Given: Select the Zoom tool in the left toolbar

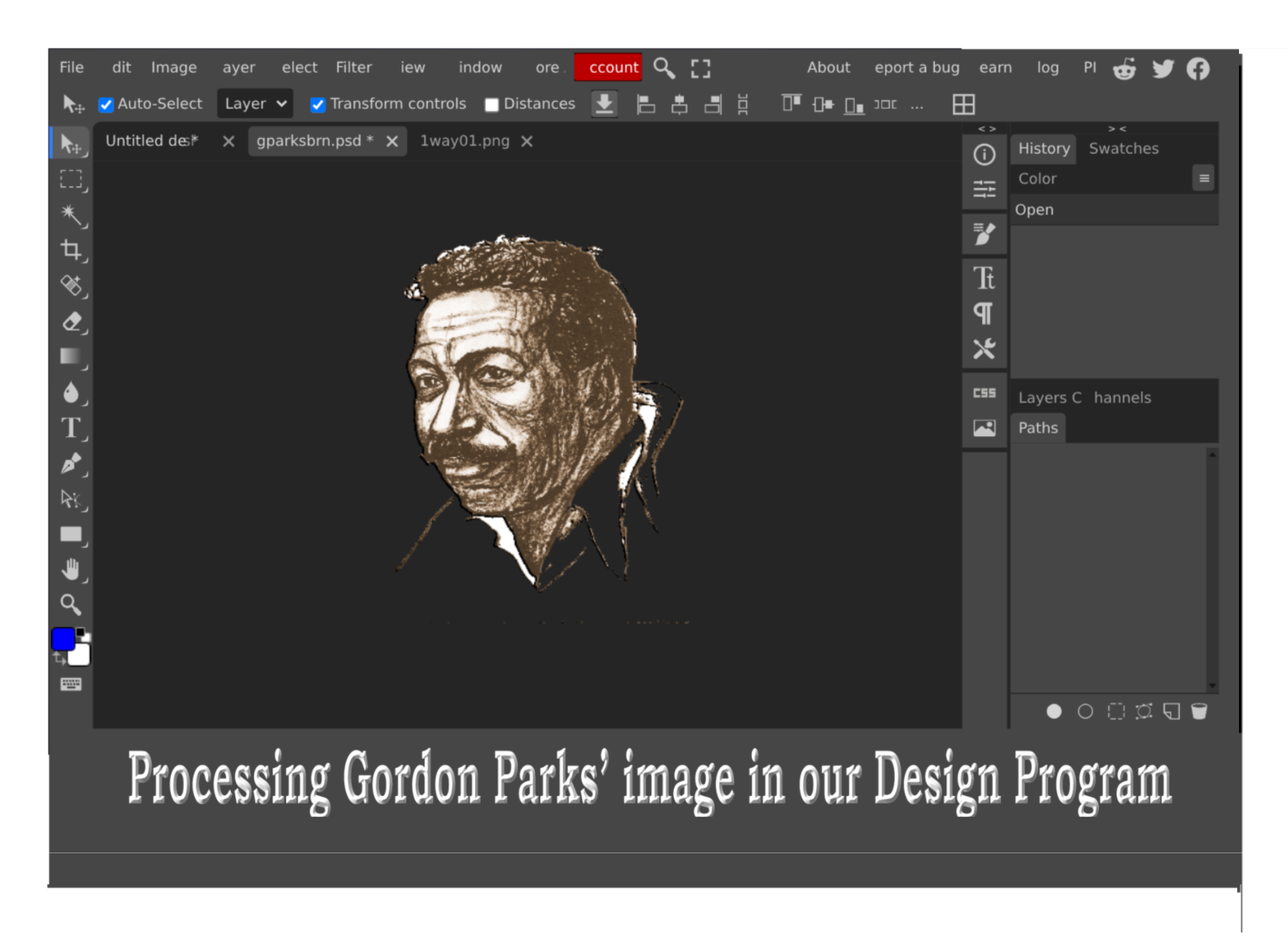Looking at the screenshot, I should click(x=71, y=604).
